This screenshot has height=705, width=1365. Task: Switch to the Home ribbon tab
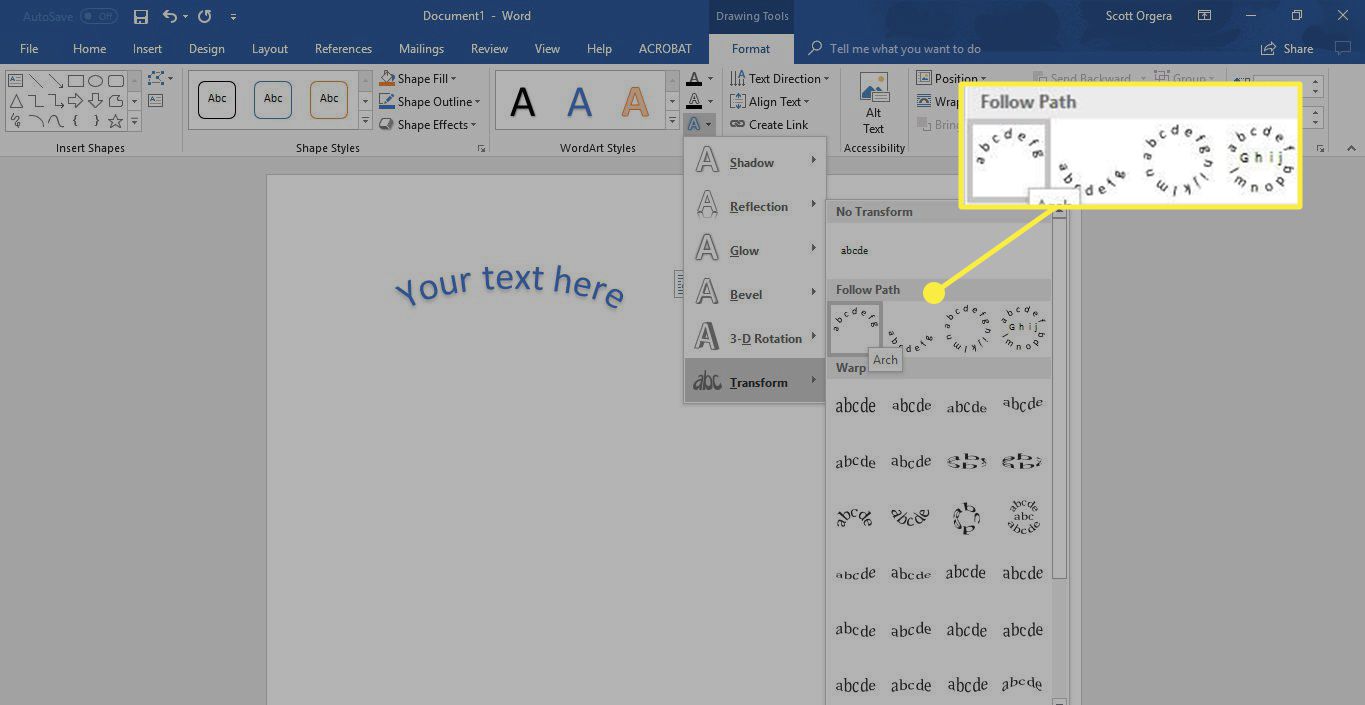coord(89,48)
